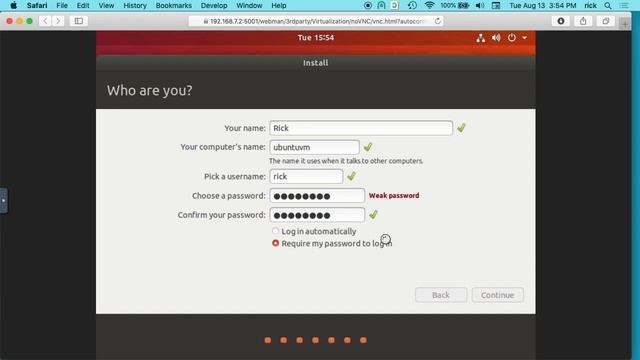Open macOS Notification Center icon
The height and width of the screenshot is (360, 640).
pos(624,5)
